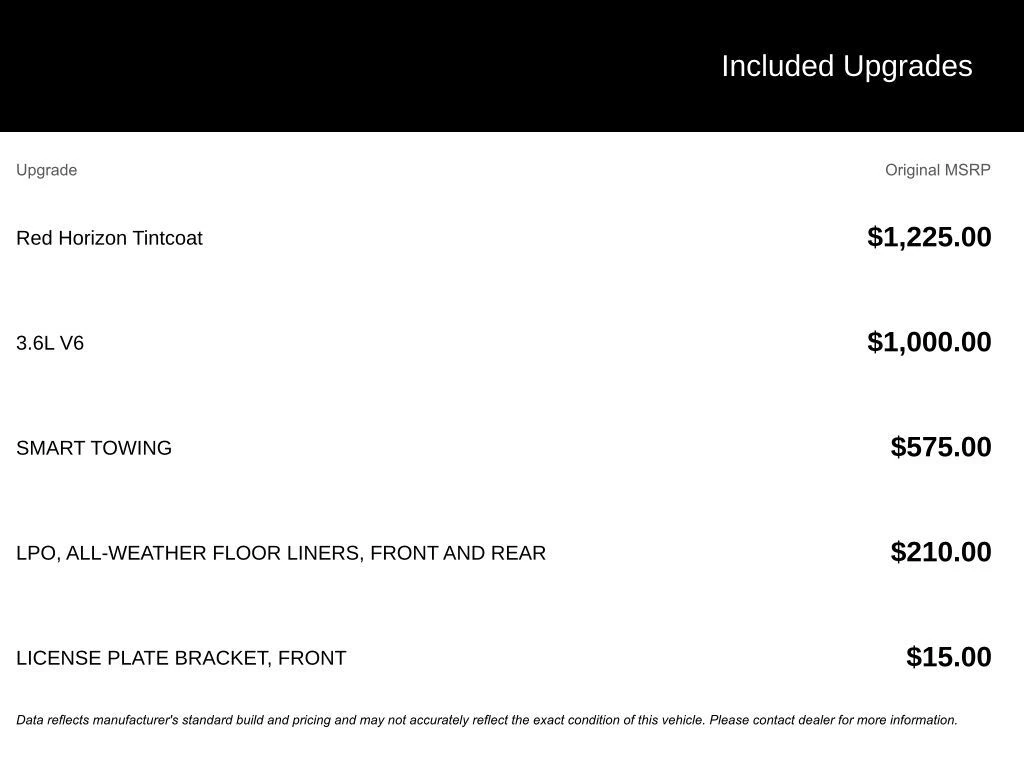Select the all-weather floor liners upgrade
The image size is (1024, 768).
[x=281, y=553]
